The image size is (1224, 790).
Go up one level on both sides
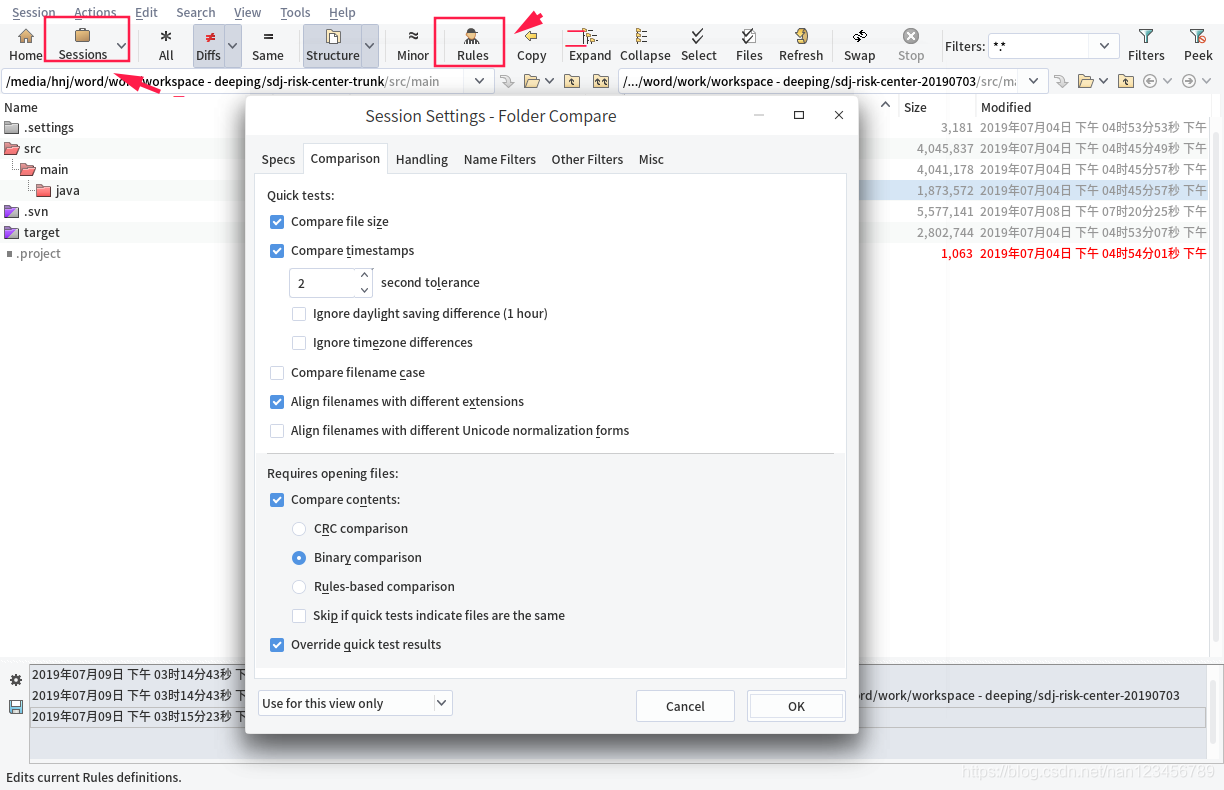point(601,81)
